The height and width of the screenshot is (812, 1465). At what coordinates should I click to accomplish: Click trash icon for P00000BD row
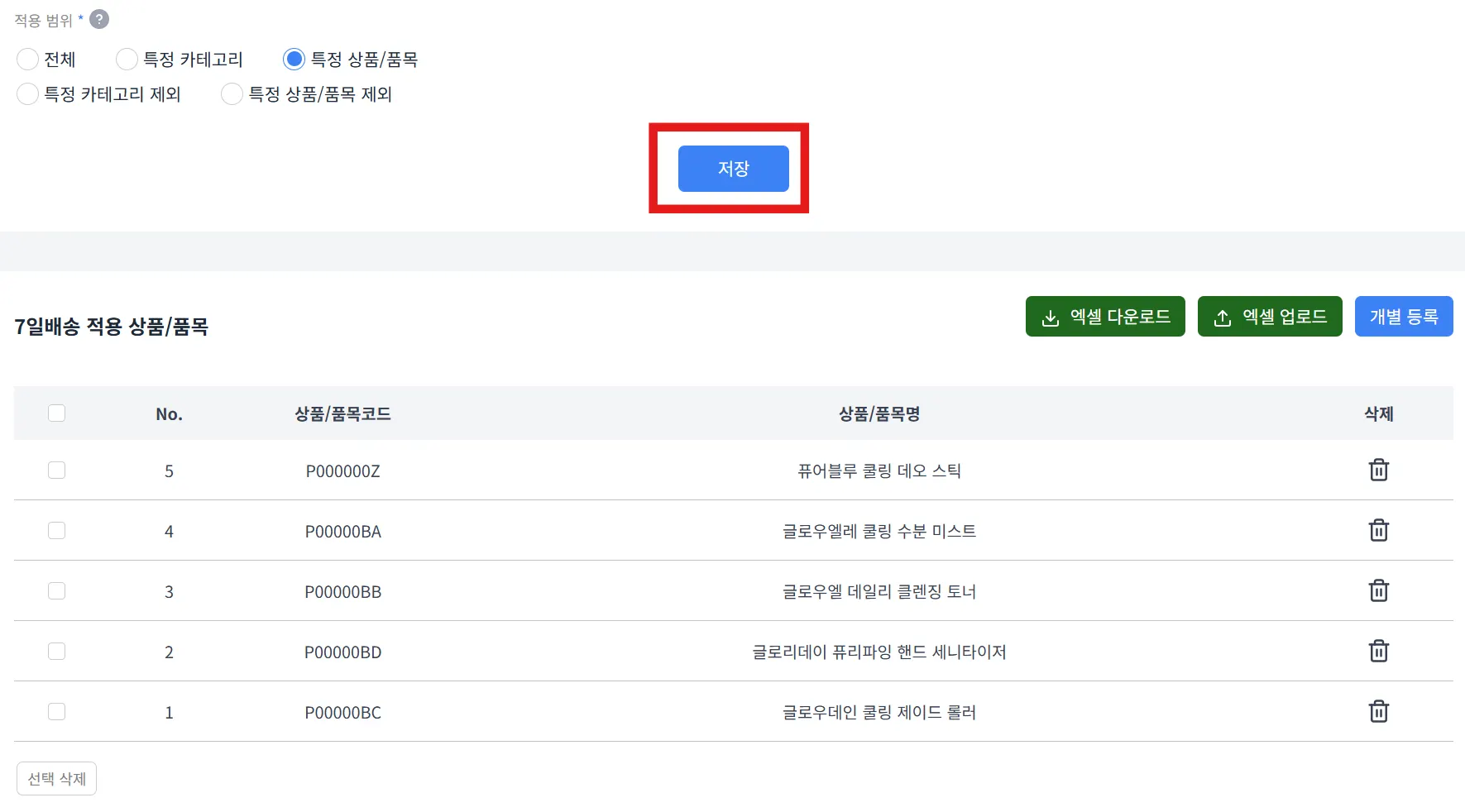(1378, 651)
